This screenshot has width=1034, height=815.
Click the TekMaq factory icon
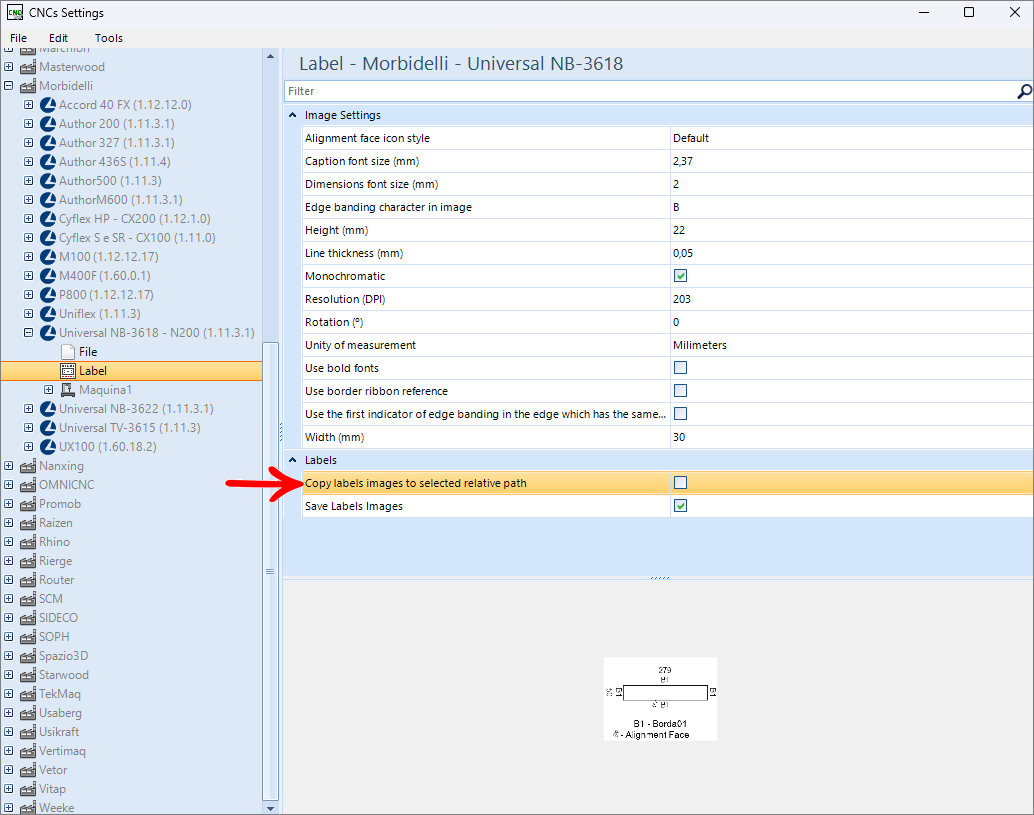[x=28, y=694]
